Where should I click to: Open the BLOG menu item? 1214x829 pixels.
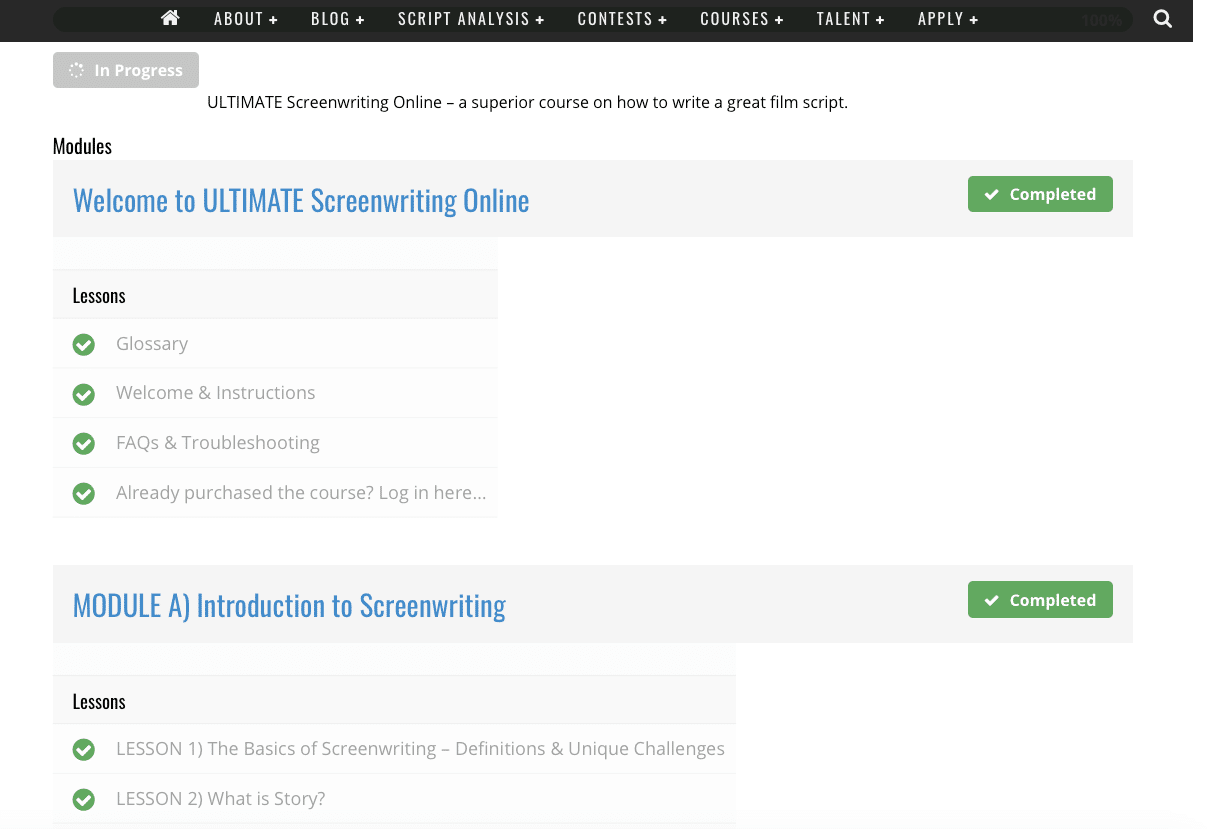337,19
